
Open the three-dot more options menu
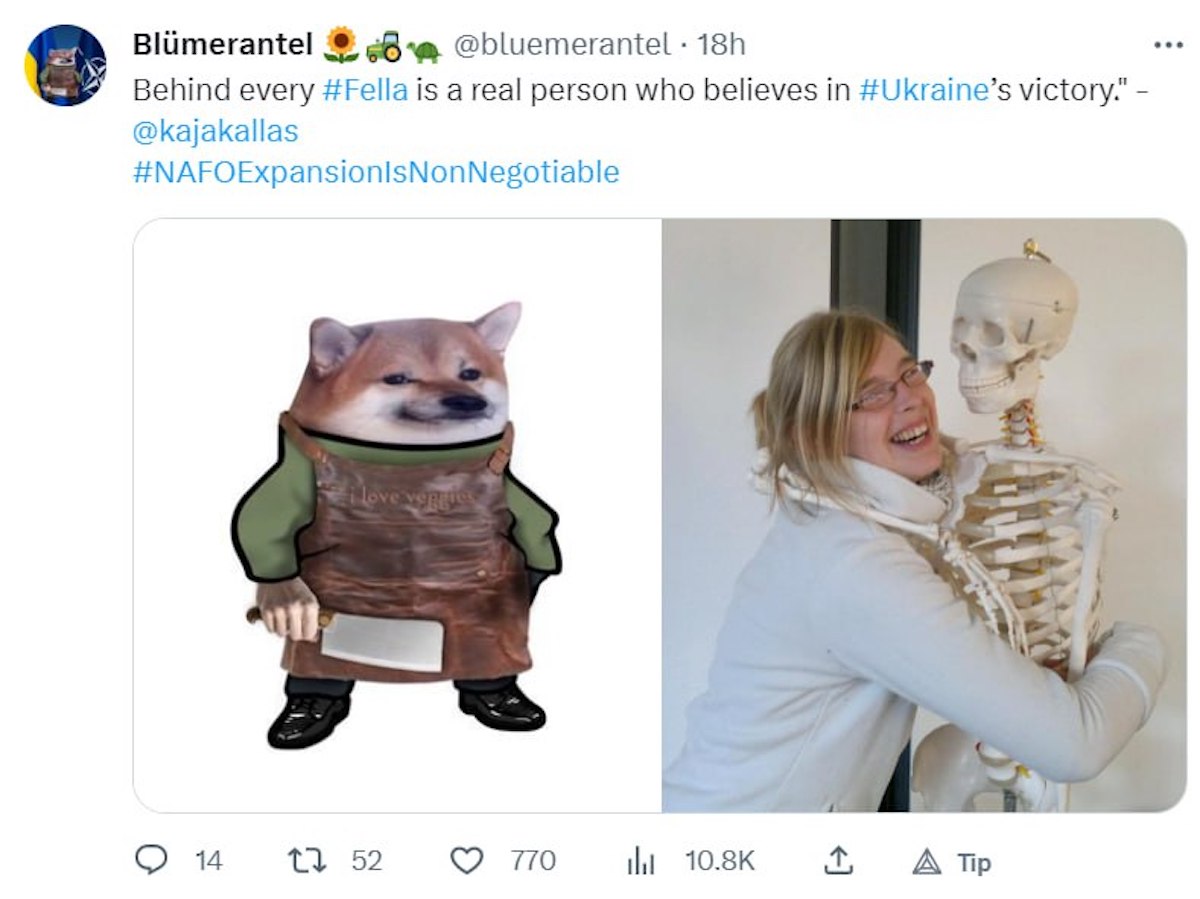(x=1167, y=45)
